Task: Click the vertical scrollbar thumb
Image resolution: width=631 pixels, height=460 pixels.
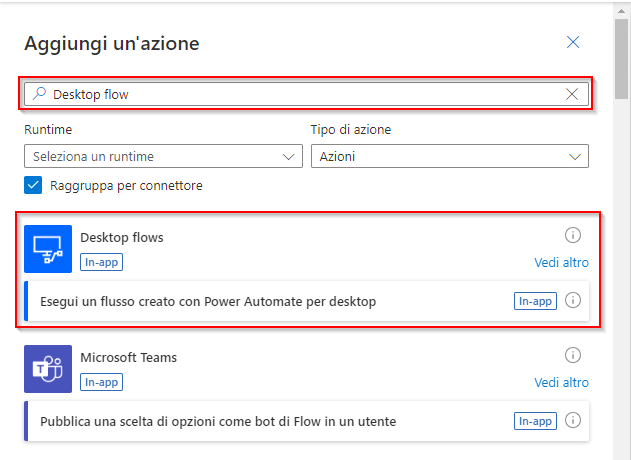Action: (621, 58)
